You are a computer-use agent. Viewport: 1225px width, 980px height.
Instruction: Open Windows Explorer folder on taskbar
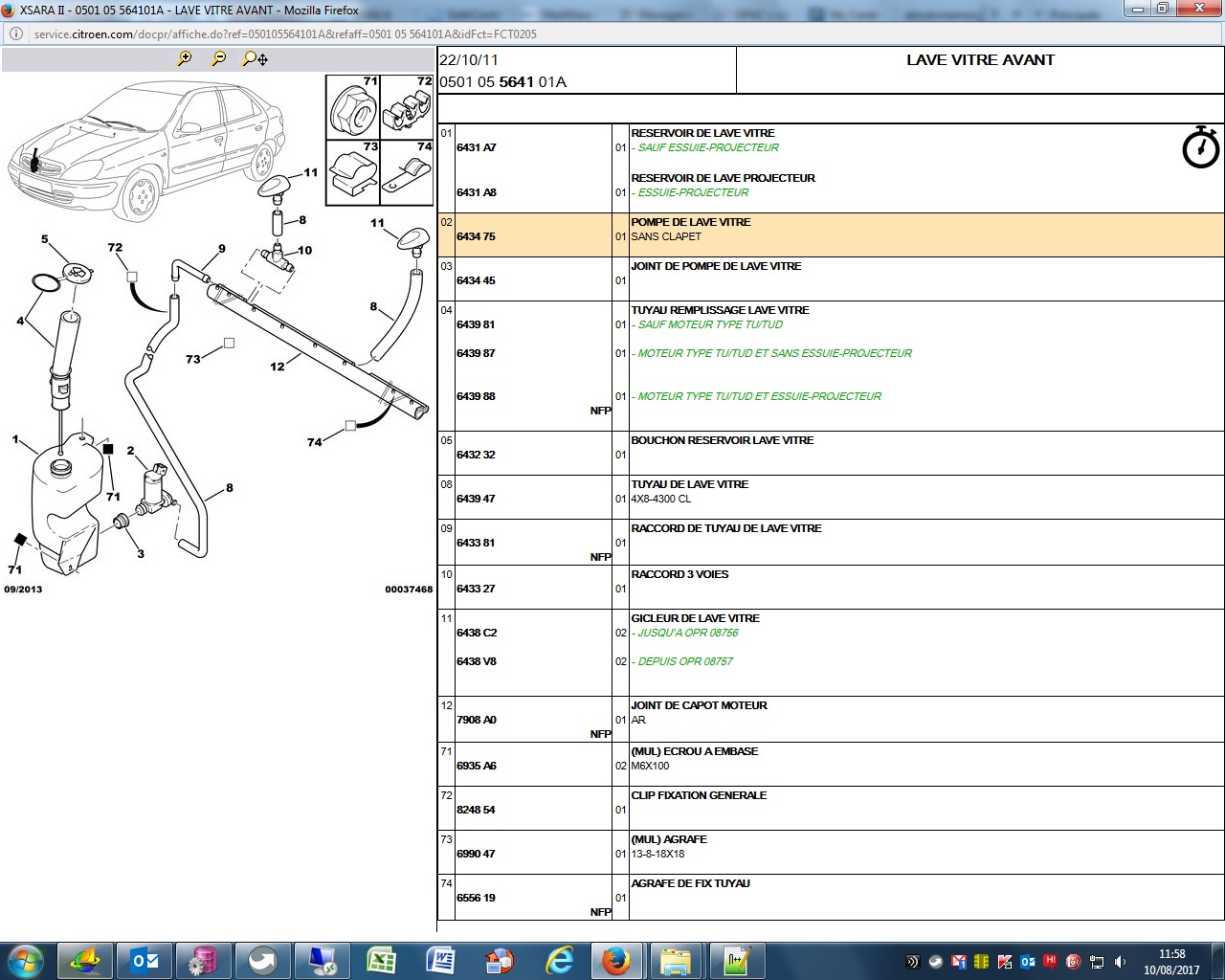pos(676,961)
